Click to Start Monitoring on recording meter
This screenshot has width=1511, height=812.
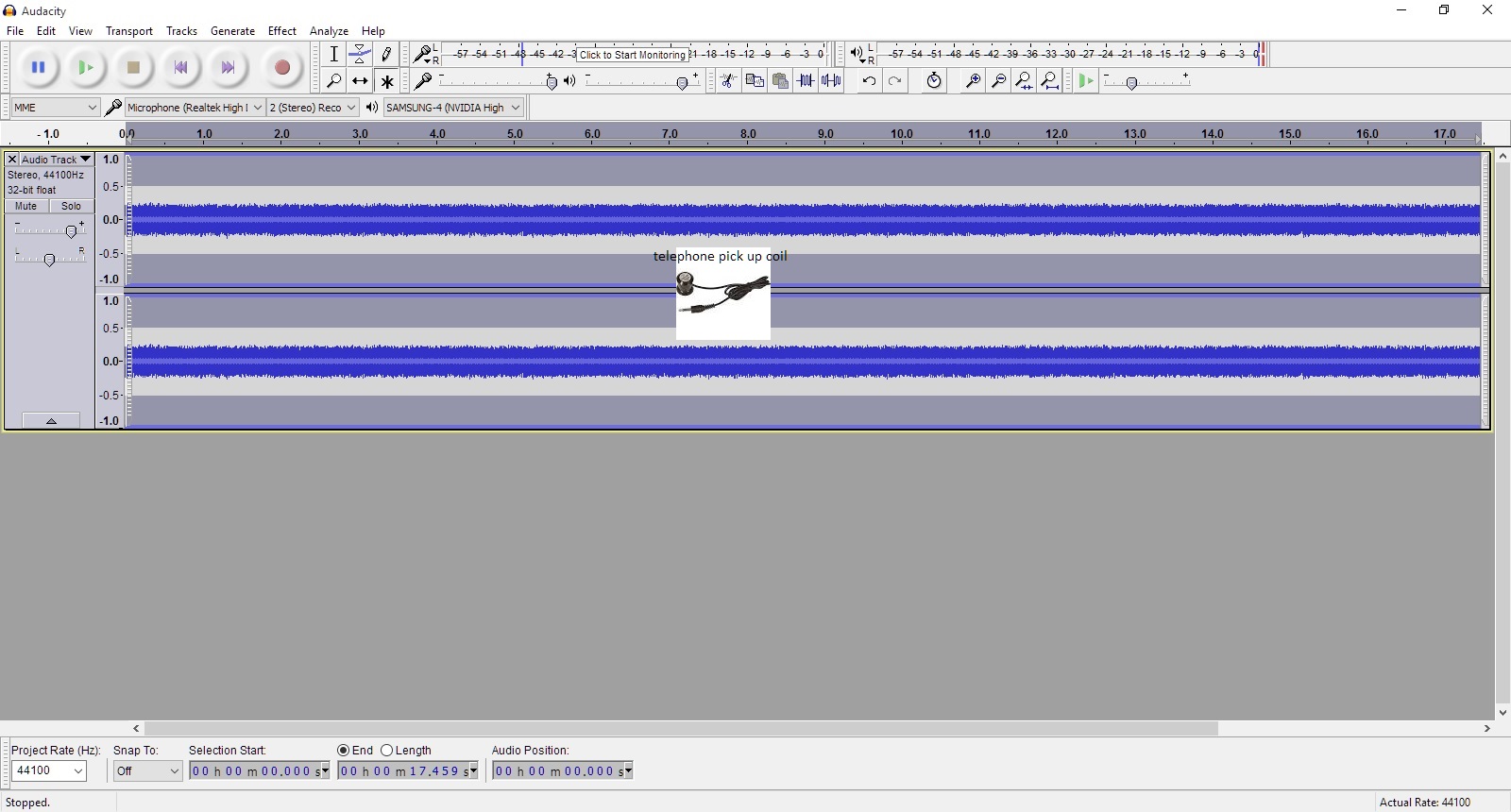click(x=632, y=55)
